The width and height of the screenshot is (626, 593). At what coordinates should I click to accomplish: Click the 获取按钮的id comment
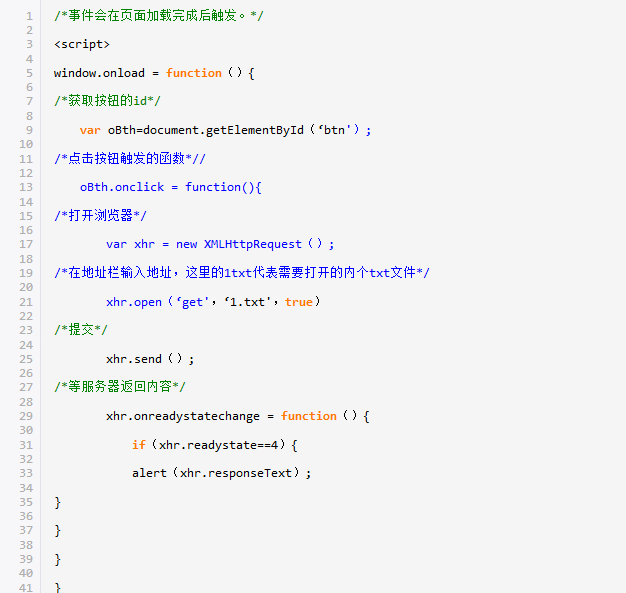coord(107,101)
